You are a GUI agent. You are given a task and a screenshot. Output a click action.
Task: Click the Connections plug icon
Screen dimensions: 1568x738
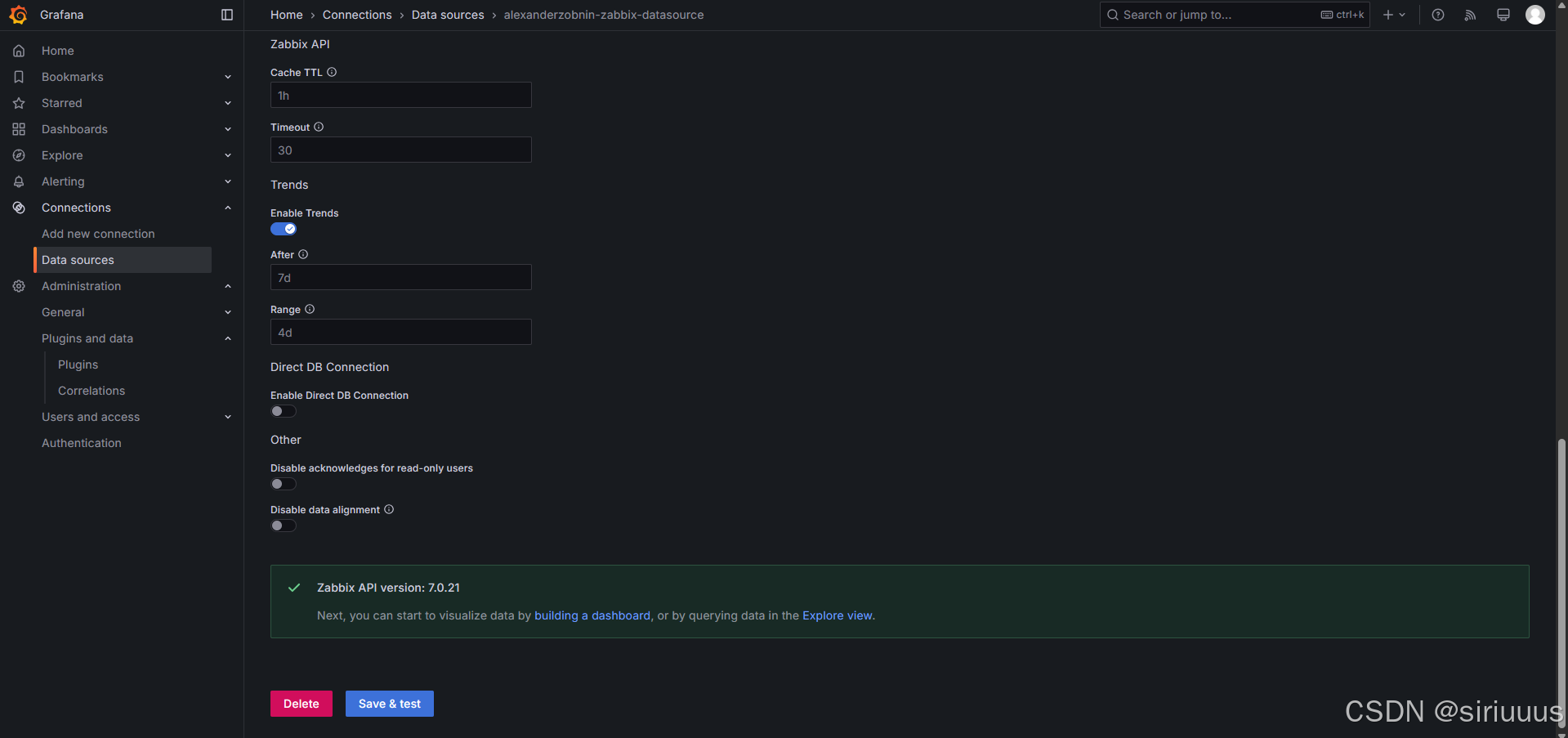pyautogui.click(x=19, y=208)
